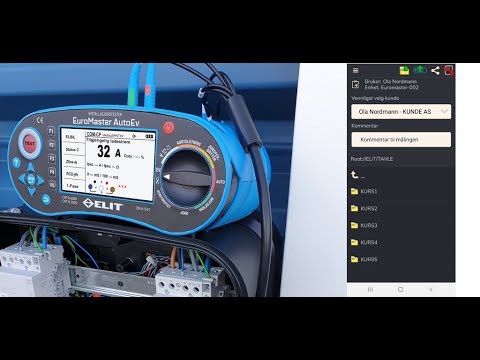480x360 pixels.
Task: Click the F1 key on the tester
Action: pyautogui.click(x=52, y=131)
